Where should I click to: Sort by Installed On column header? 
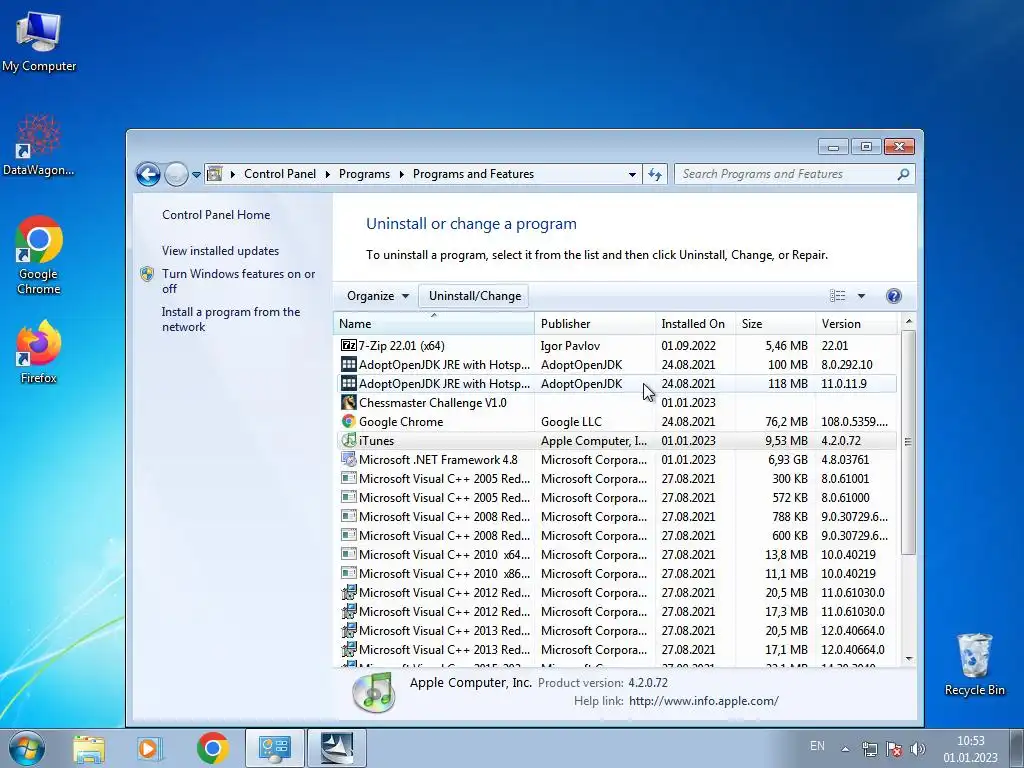coord(695,323)
